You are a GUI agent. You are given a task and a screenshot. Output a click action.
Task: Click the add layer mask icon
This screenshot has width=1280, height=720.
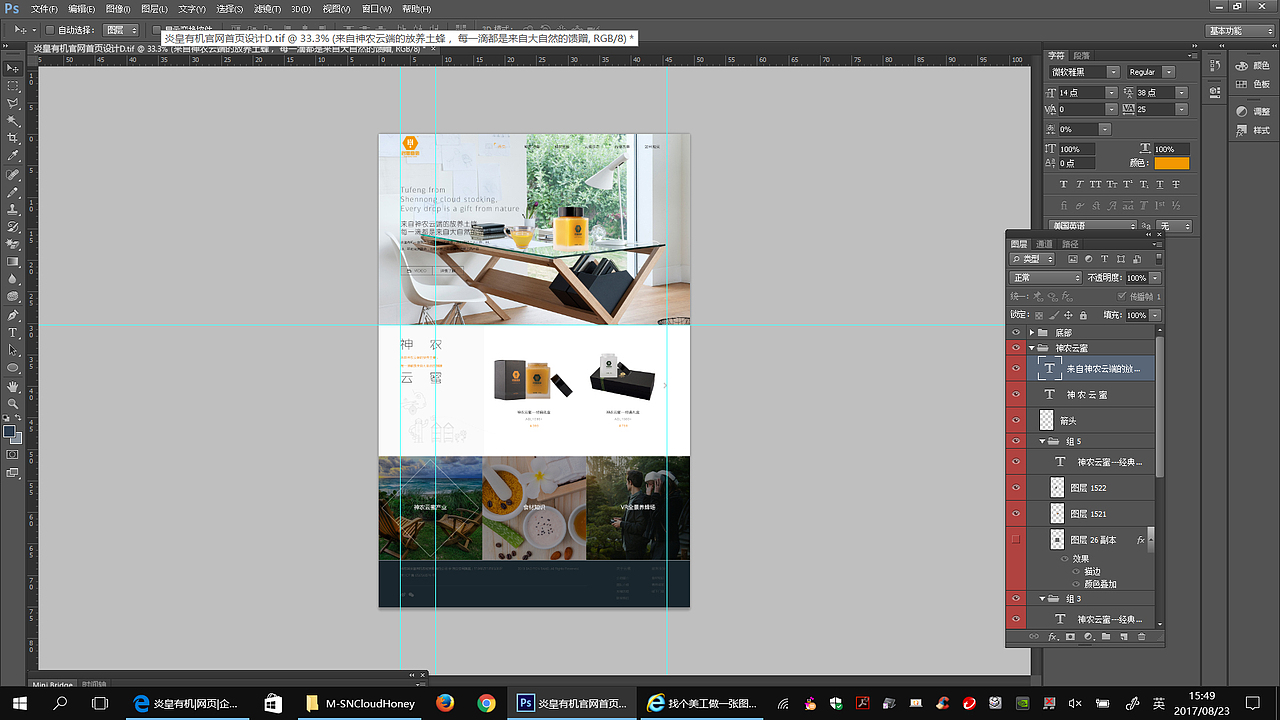[1070, 636]
